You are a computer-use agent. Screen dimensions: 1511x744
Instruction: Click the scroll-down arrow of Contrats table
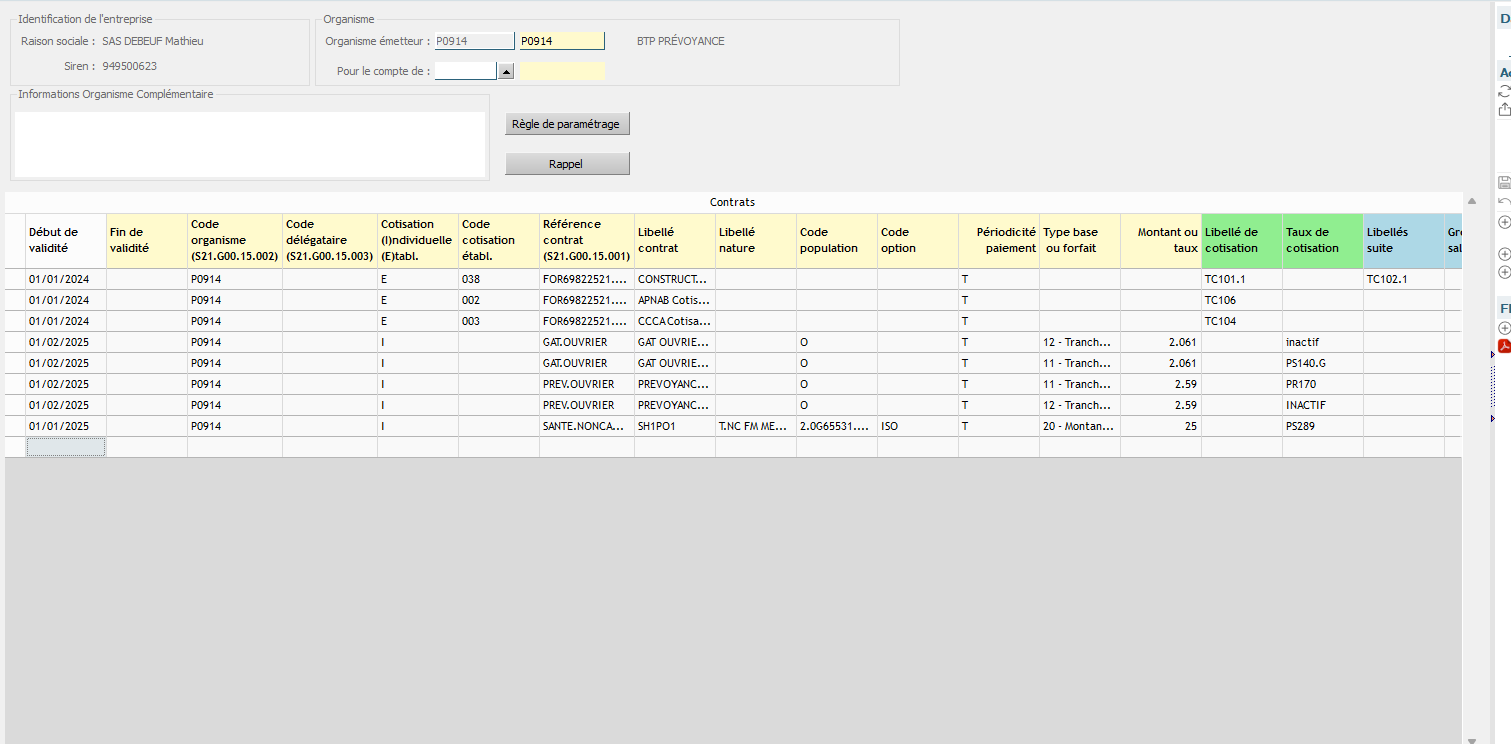click(1471, 739)
